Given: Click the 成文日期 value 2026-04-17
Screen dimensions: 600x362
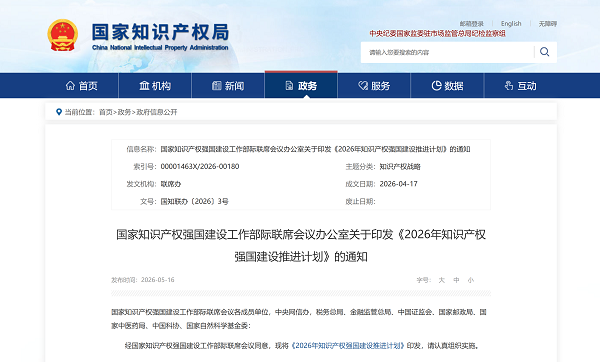Looking at the screenshot, I should coord(398,184).
